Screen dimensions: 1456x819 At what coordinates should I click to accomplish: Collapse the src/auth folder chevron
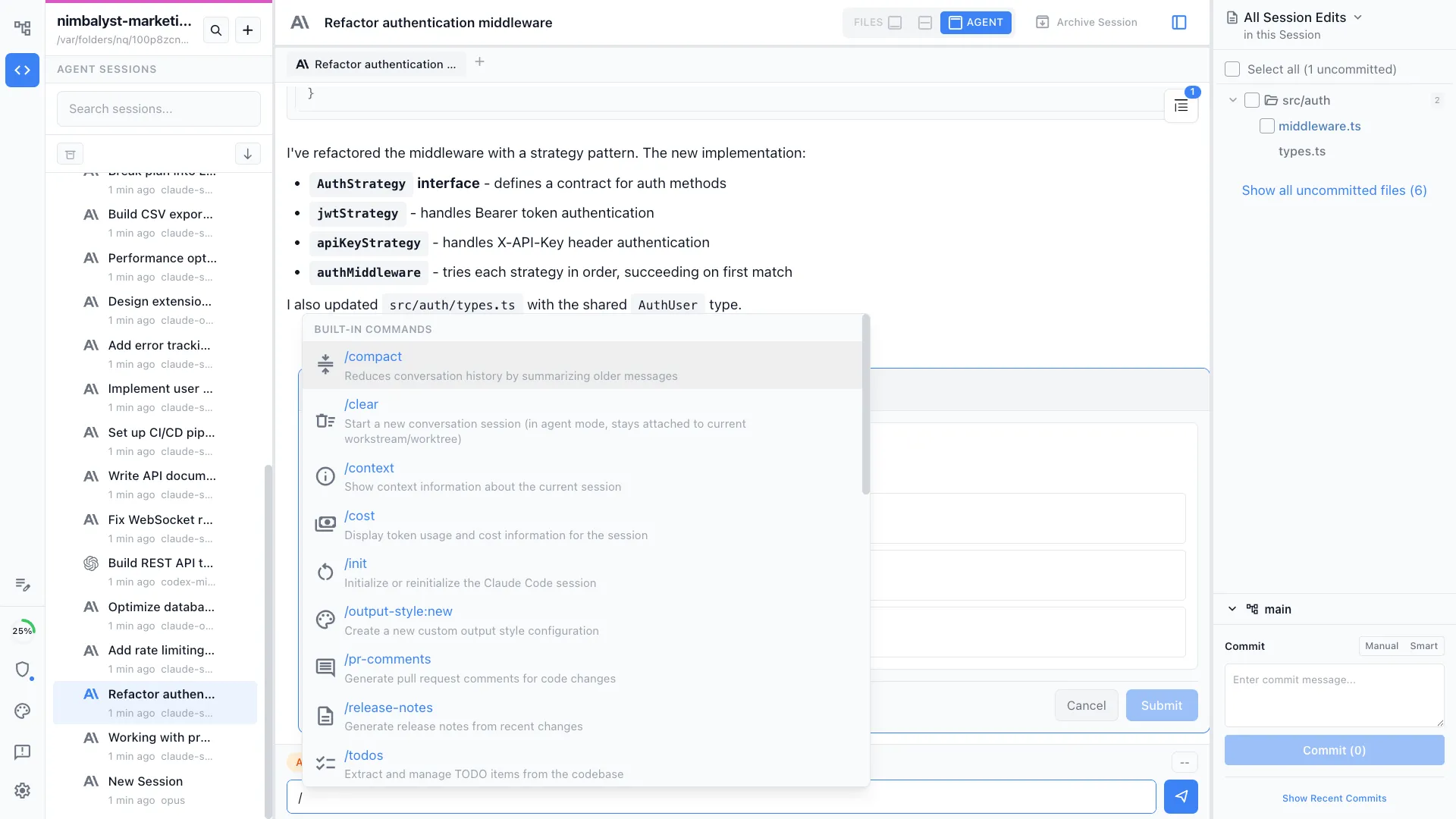pos(1232,100)
